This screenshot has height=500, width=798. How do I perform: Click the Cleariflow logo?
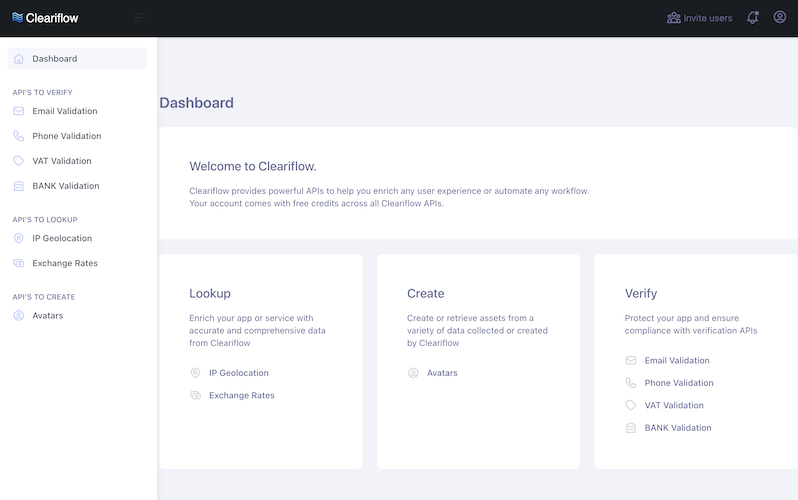pyautogui.click(x=45, y=18)
